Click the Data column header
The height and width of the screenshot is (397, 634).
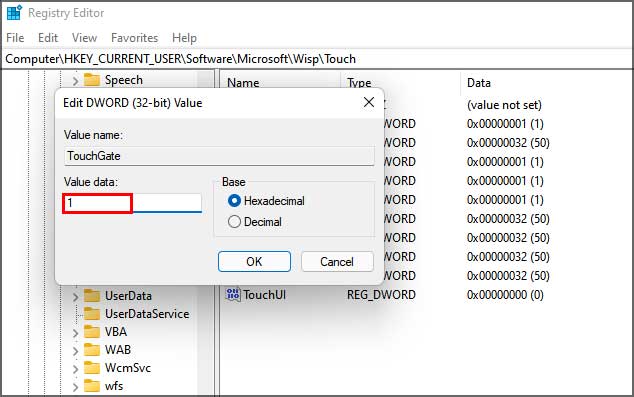(x=479, y=83)
